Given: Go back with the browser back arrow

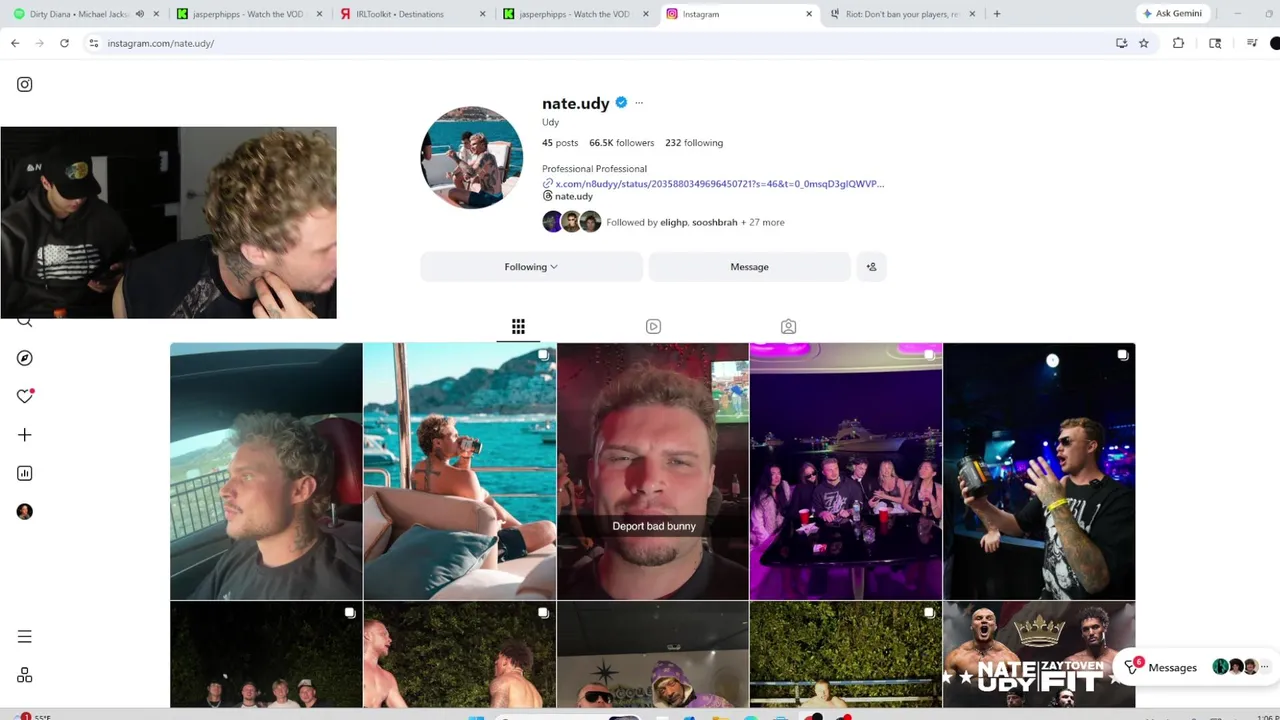Looking at the screenshot, I should [x=15, y=43].
